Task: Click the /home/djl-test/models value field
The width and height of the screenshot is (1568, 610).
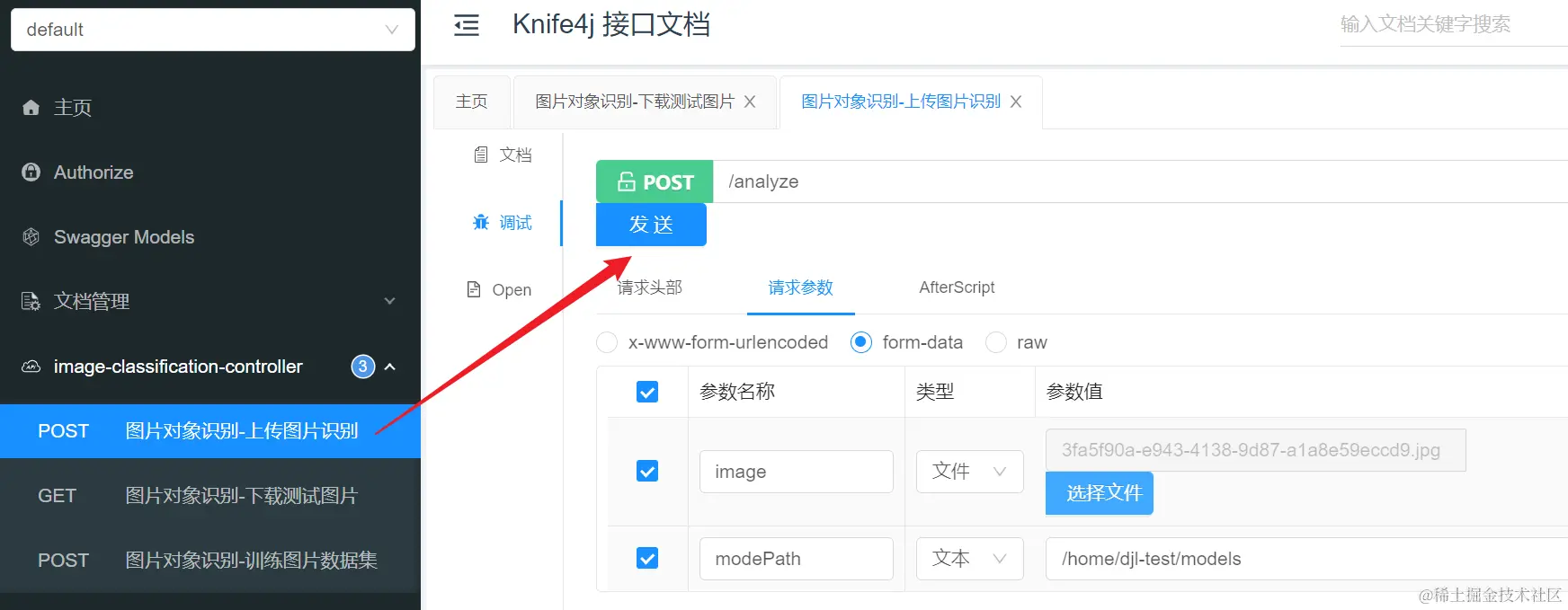Action: [1307, 559]
